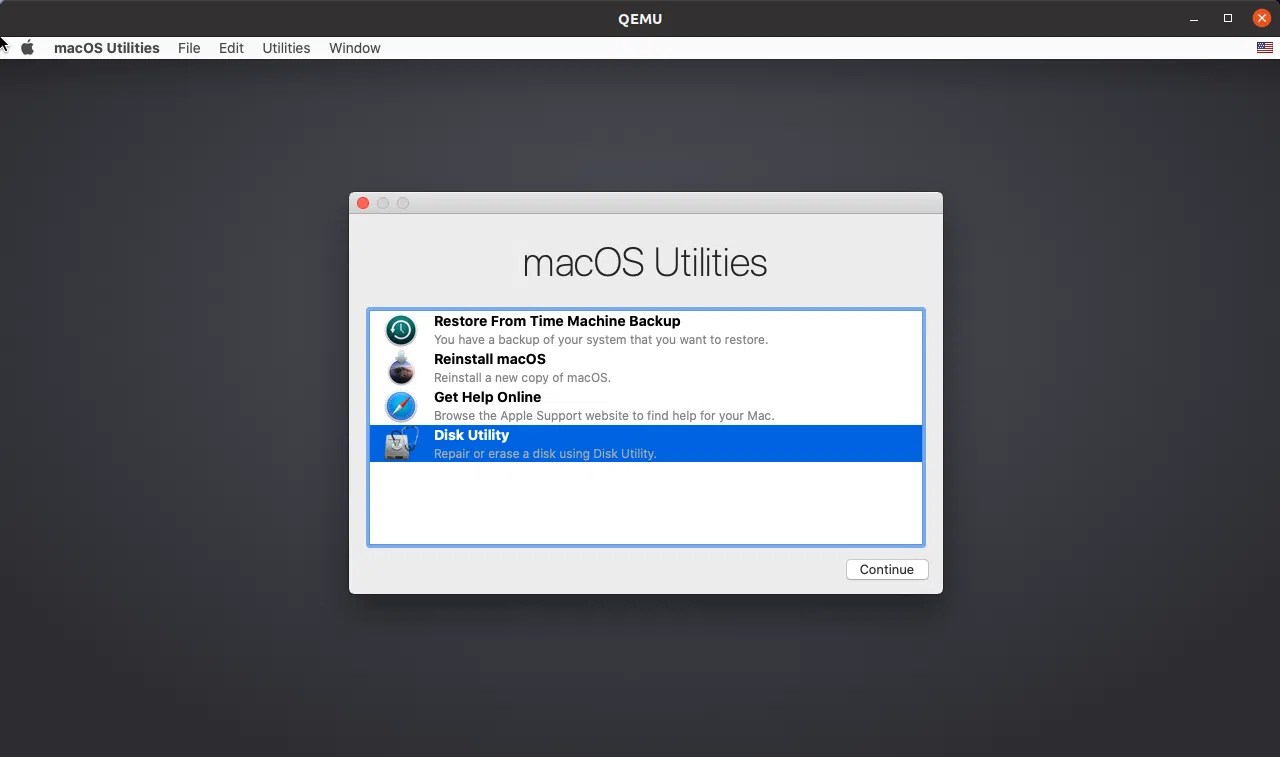Click the Reinstall macOS installer icon
The width and height of the screenshot is (1280, 757).
tap(400, 368)
